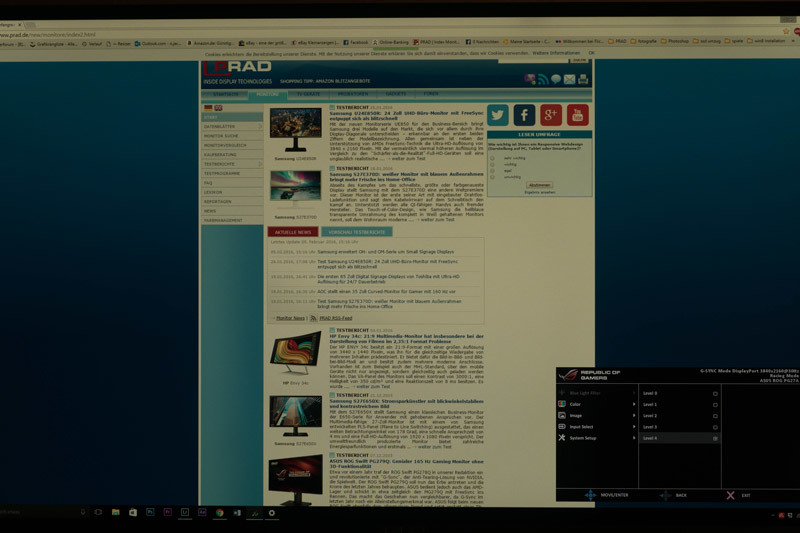Viewport: 800px width, 533px height.
Task: Choose 'sehr wichtig' poll radio button
Action: click(492, 158)
